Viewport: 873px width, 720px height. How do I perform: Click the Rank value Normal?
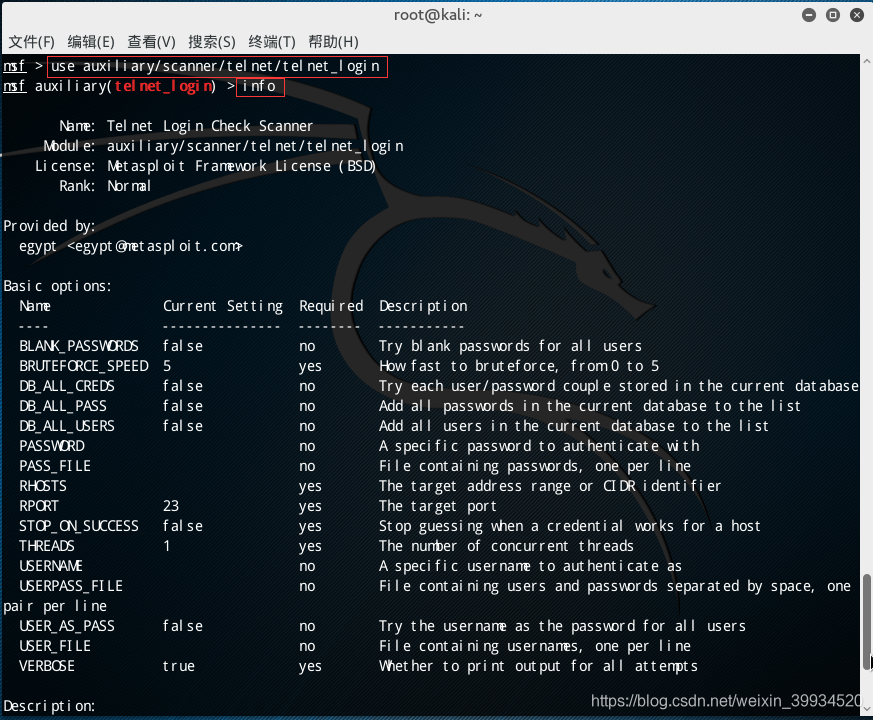click(x=129, y=186)
